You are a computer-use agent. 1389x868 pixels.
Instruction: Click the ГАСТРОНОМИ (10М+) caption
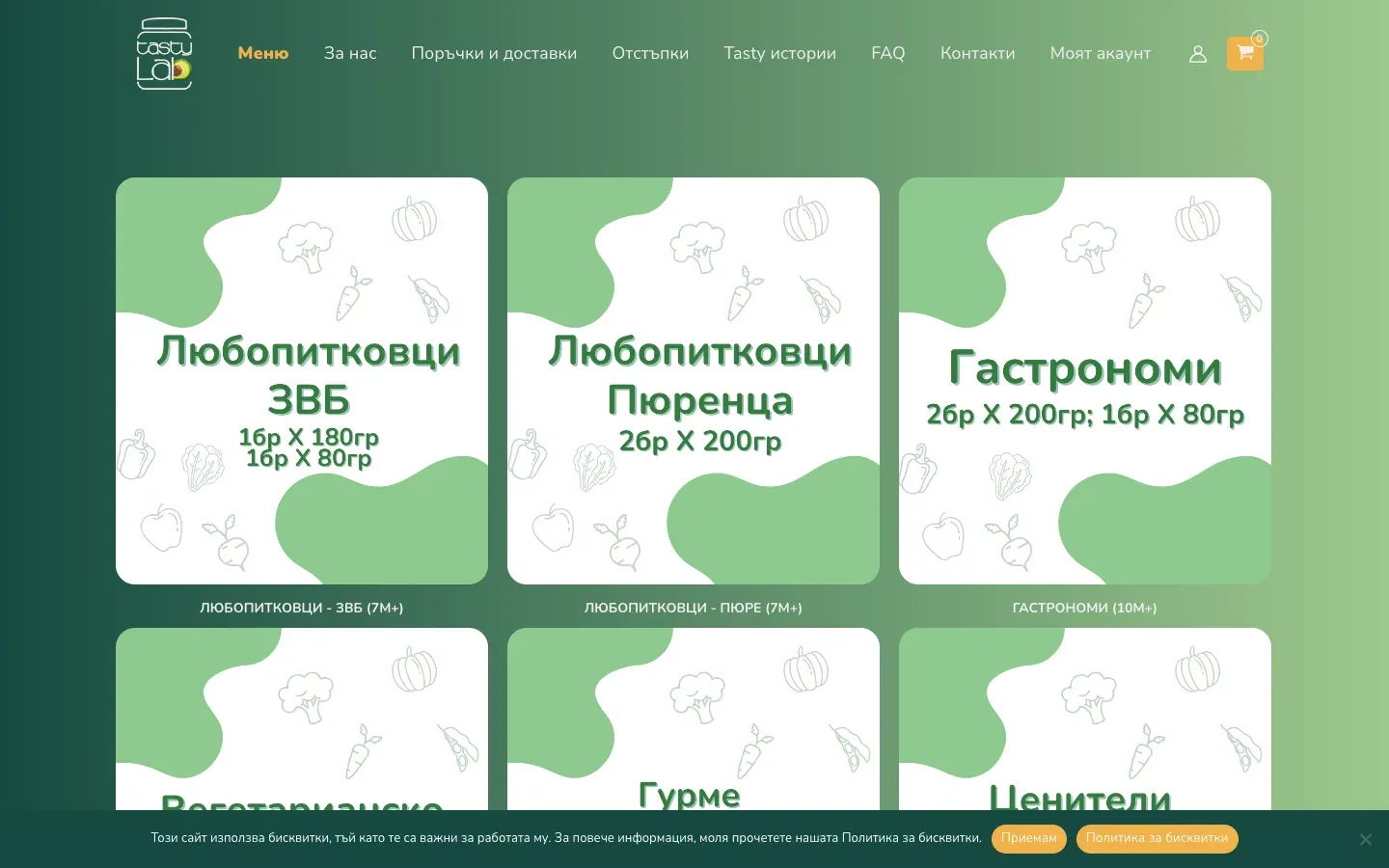coord(1085,608)
